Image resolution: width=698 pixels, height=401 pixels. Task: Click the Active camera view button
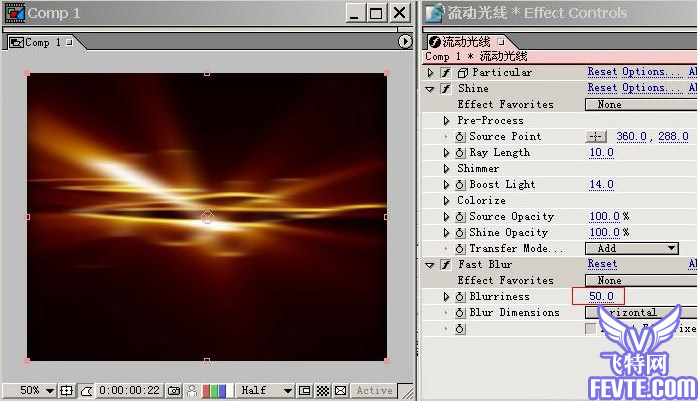click(374, 391)
